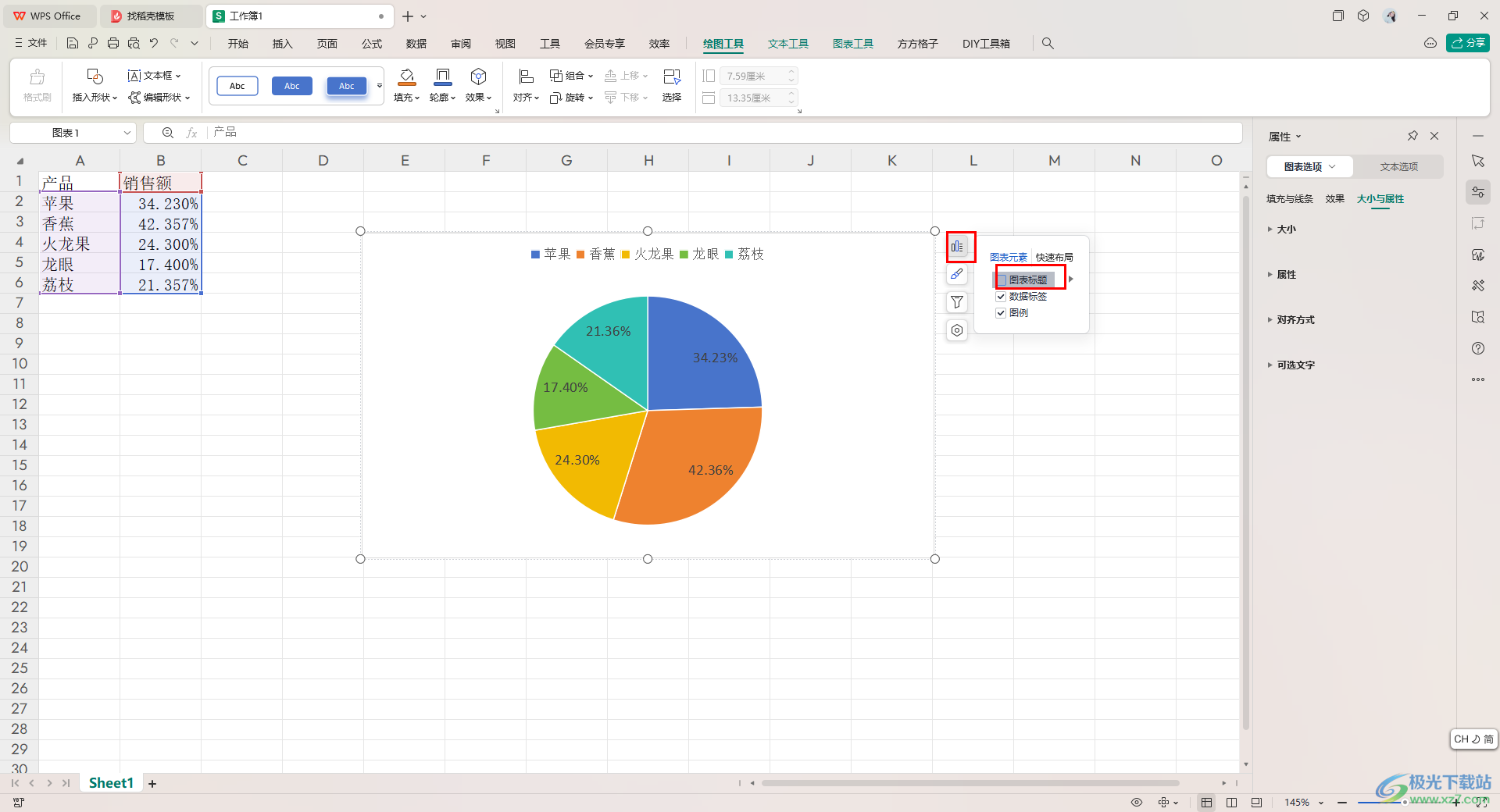This screenshot has width=1500, height=812.
Task: Open the 效果 effects tool
Action: (478, 85)
